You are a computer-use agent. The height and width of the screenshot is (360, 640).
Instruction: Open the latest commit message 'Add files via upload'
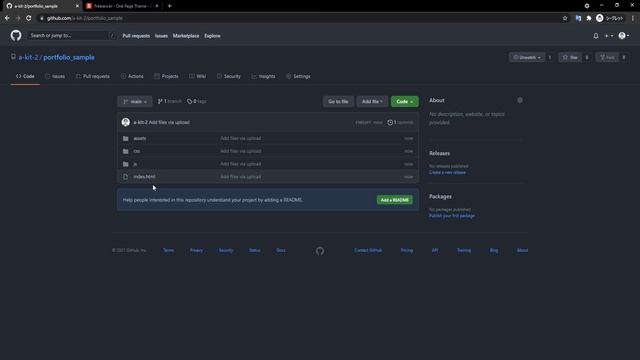click(169, 122)
